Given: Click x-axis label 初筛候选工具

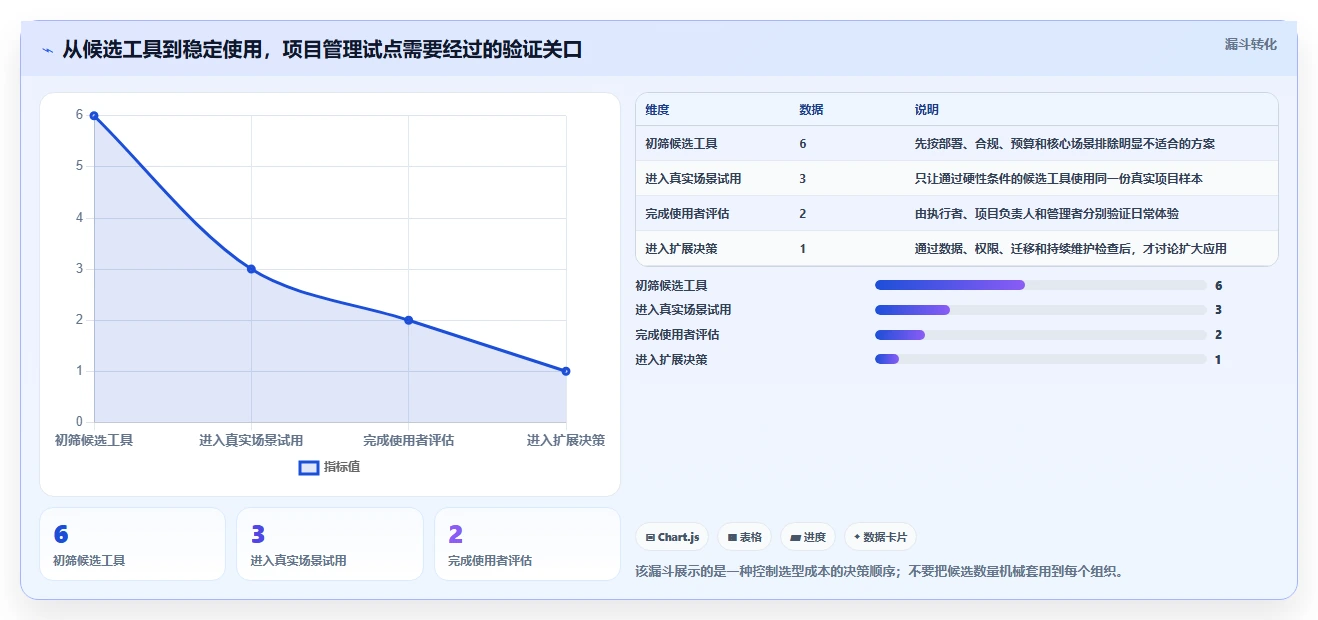Looking at the screenshot, I should (x=94, y=440).
